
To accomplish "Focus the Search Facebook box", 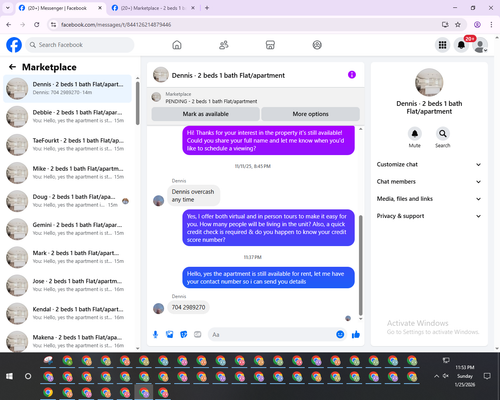I will [80, 45].
